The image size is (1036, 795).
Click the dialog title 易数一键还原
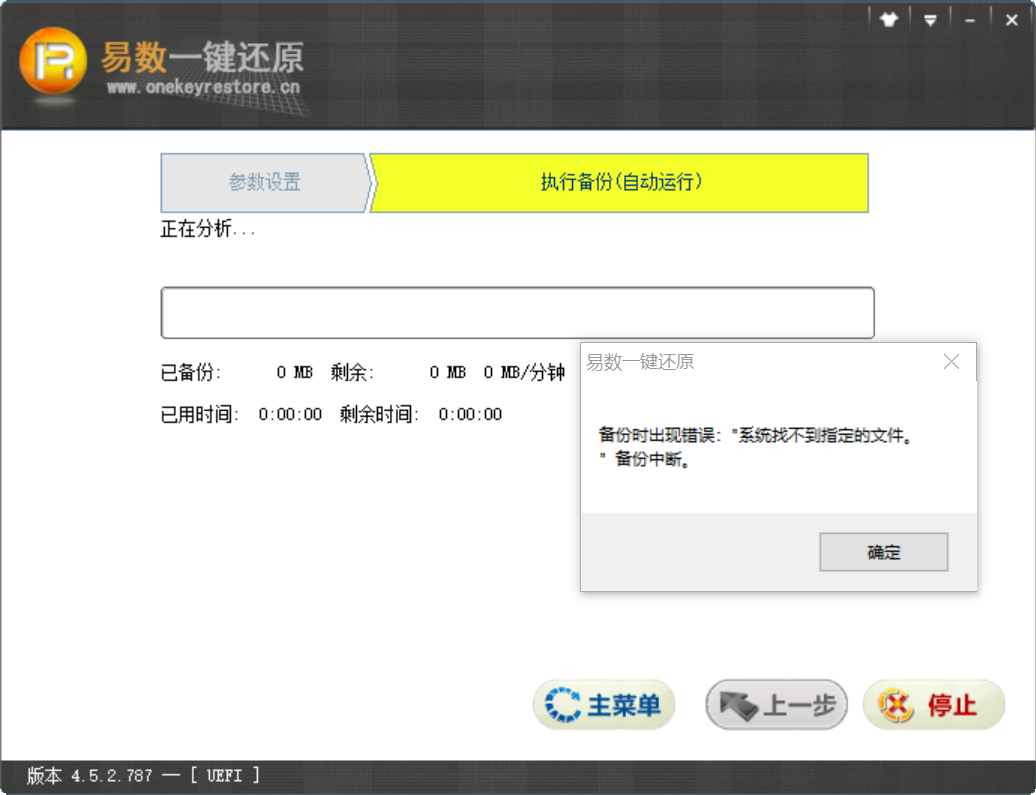640,362
